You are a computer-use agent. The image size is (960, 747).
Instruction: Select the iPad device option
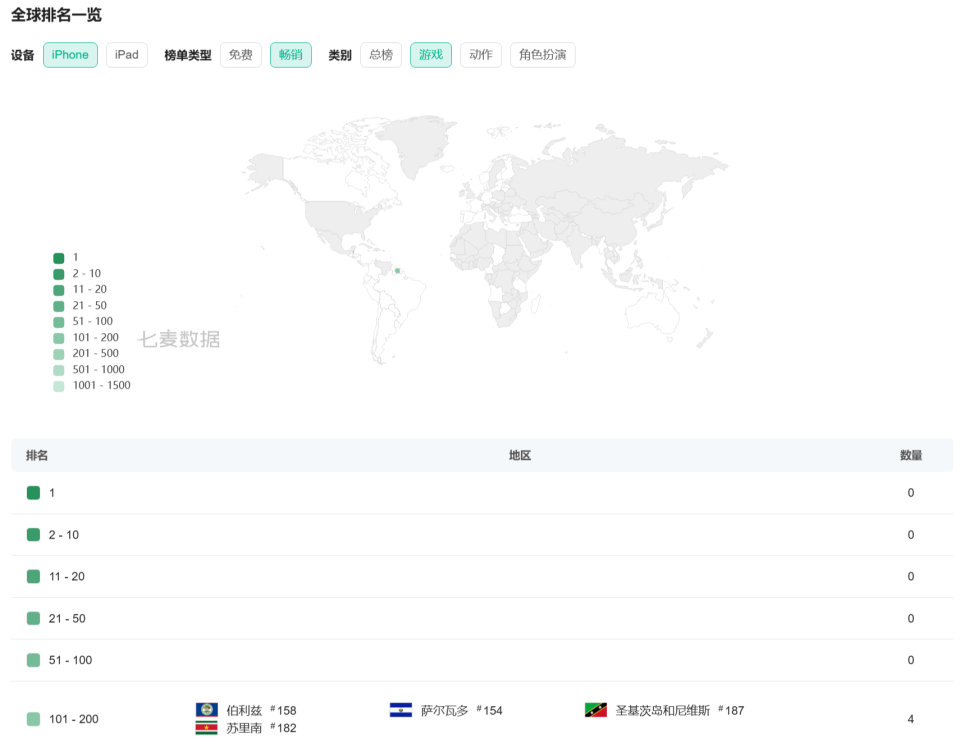coord(127,55)
